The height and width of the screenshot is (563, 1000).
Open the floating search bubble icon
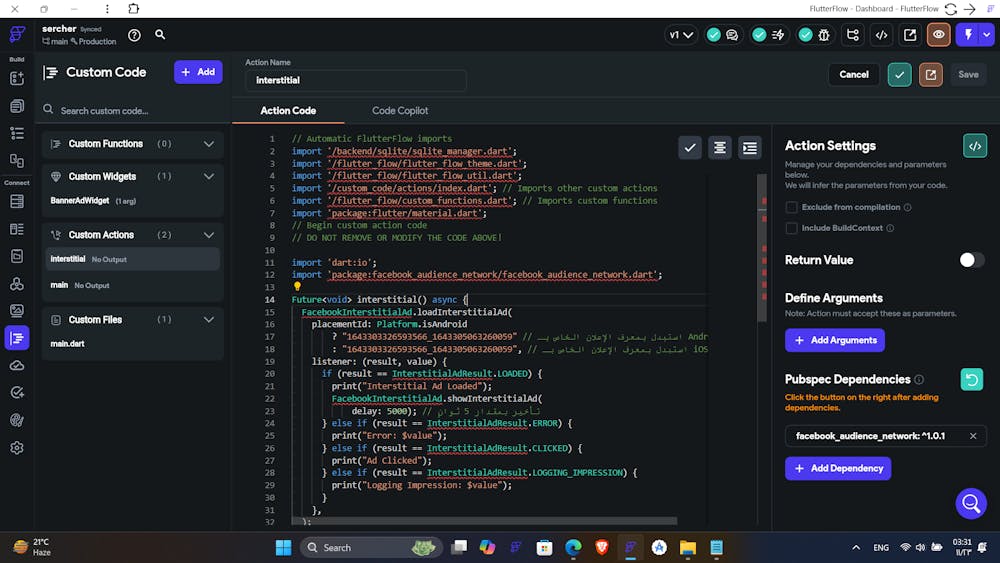pyautogui.click(x=970, y=503)
